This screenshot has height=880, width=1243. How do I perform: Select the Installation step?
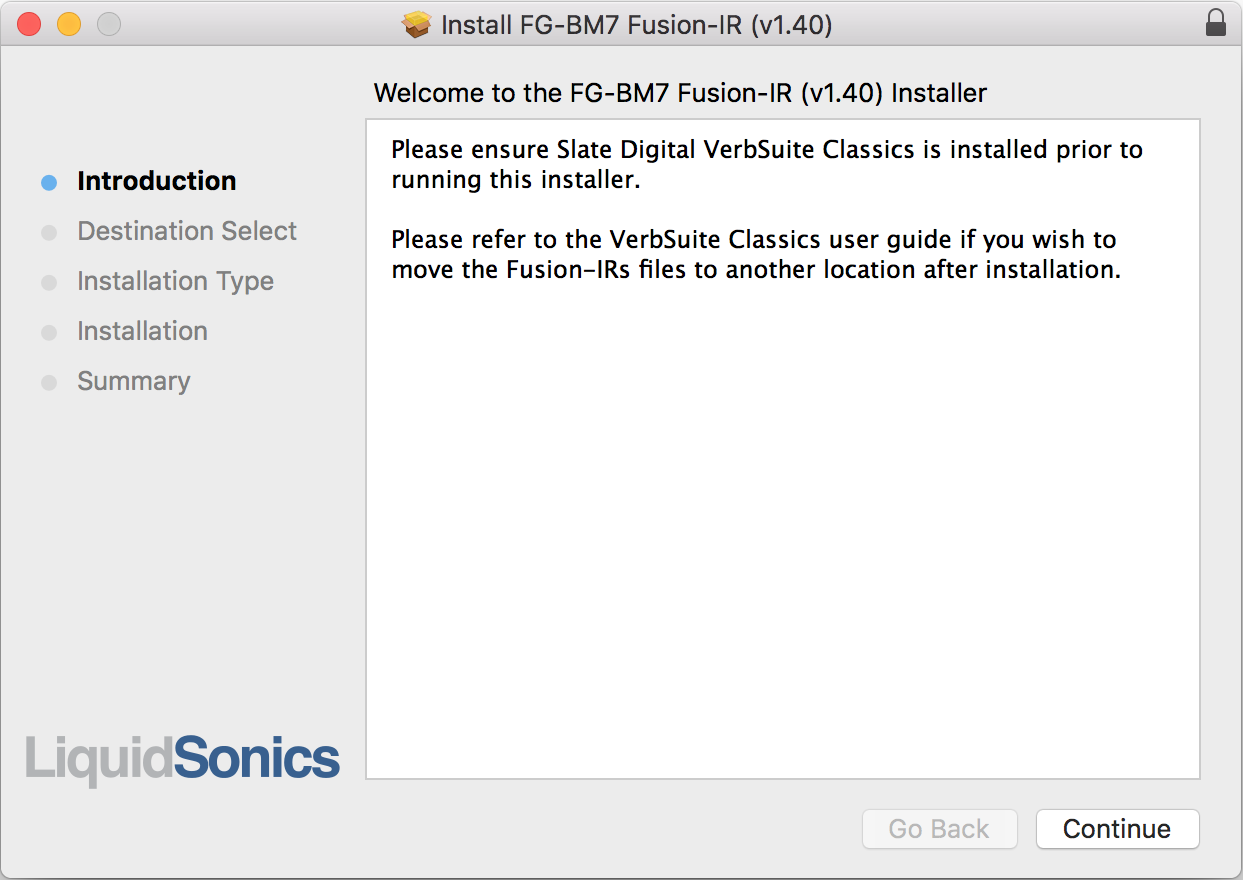(x=142, y=331)
